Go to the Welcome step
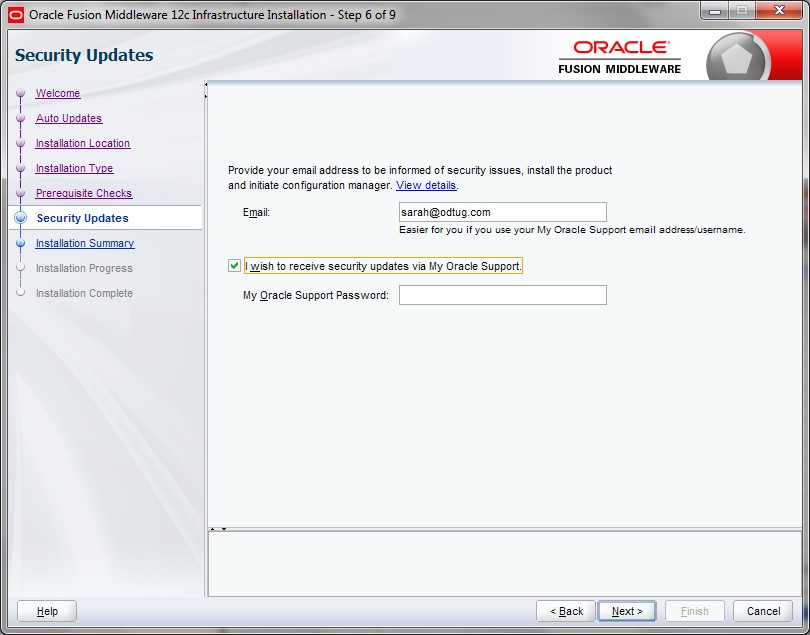Image resolution: width=810 pixels, height=635 pixels. tap(58, 94)
